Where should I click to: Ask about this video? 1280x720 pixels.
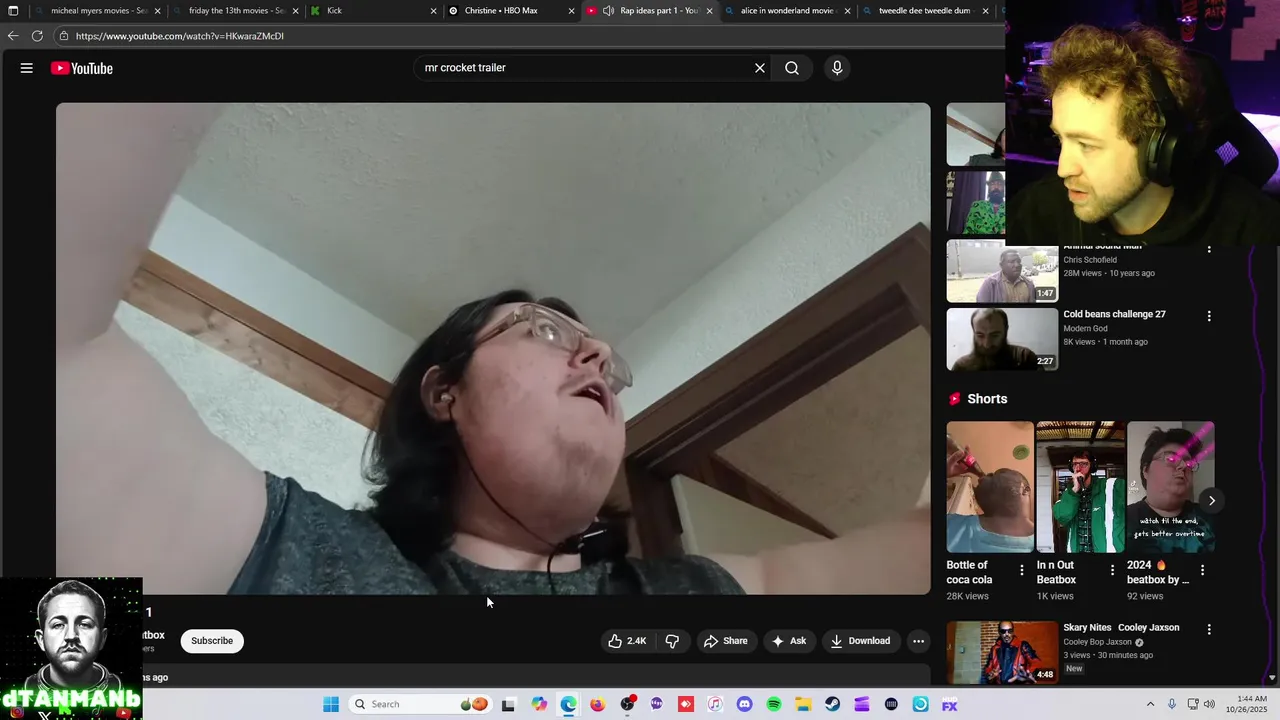789,641
